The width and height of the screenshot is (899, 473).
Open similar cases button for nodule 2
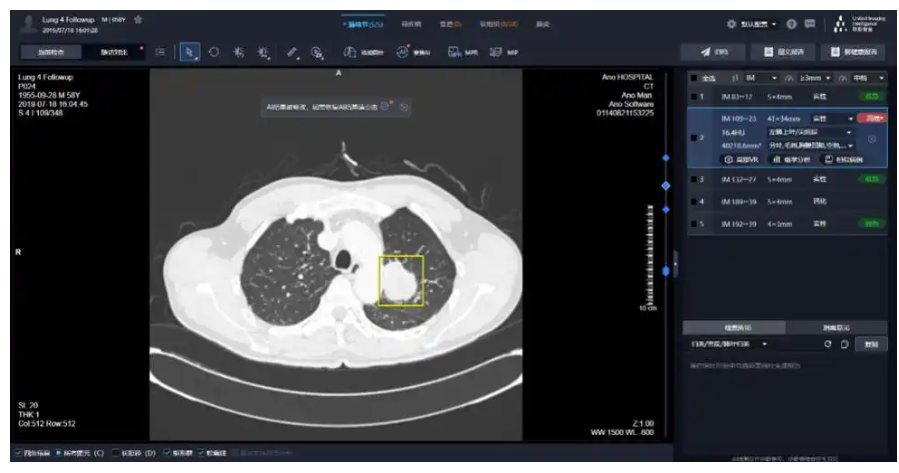click(843, 159)
